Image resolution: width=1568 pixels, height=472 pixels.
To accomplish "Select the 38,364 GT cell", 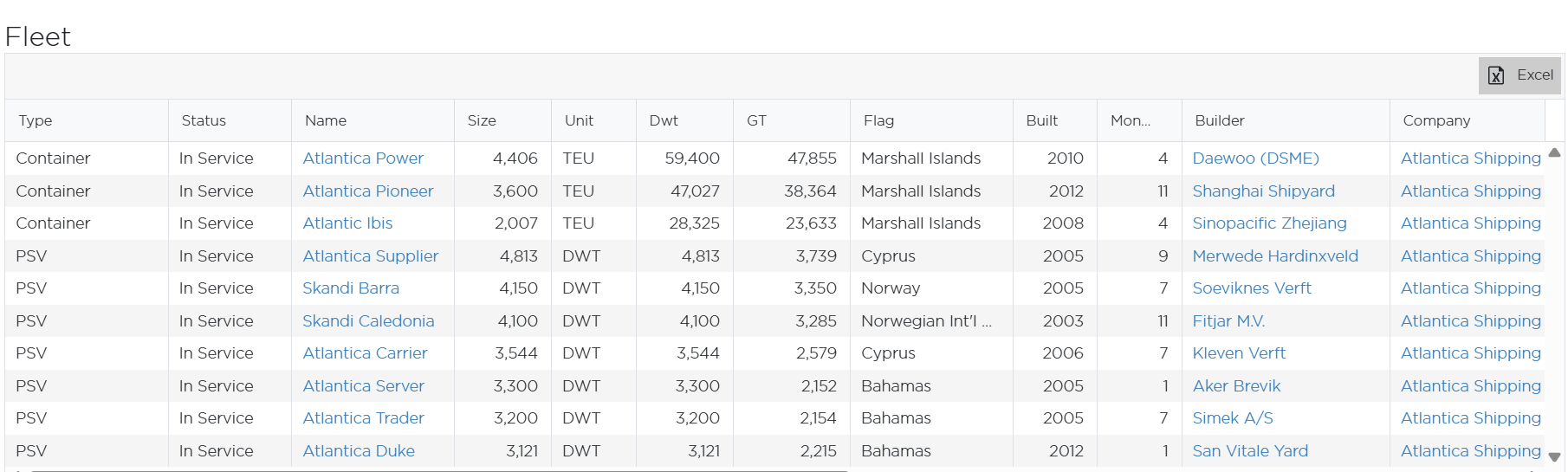I will click(792, 191).
